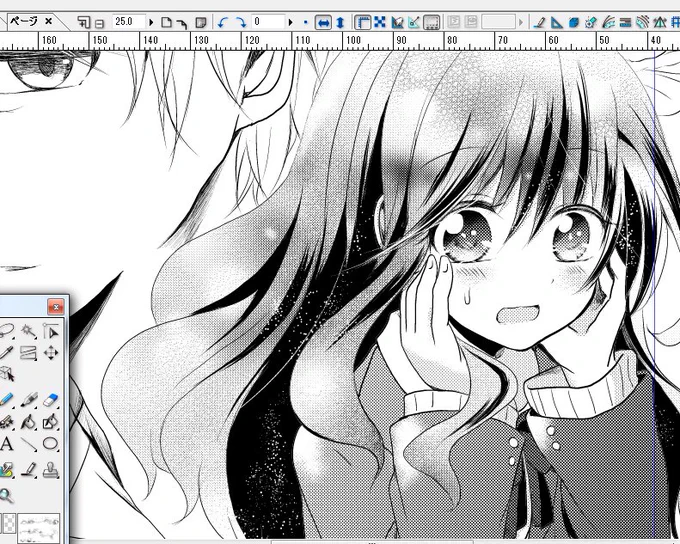Switch to the ページ tab
Image resolution: width=680 pixels, height=544 pixels.
tap(24, 21)
